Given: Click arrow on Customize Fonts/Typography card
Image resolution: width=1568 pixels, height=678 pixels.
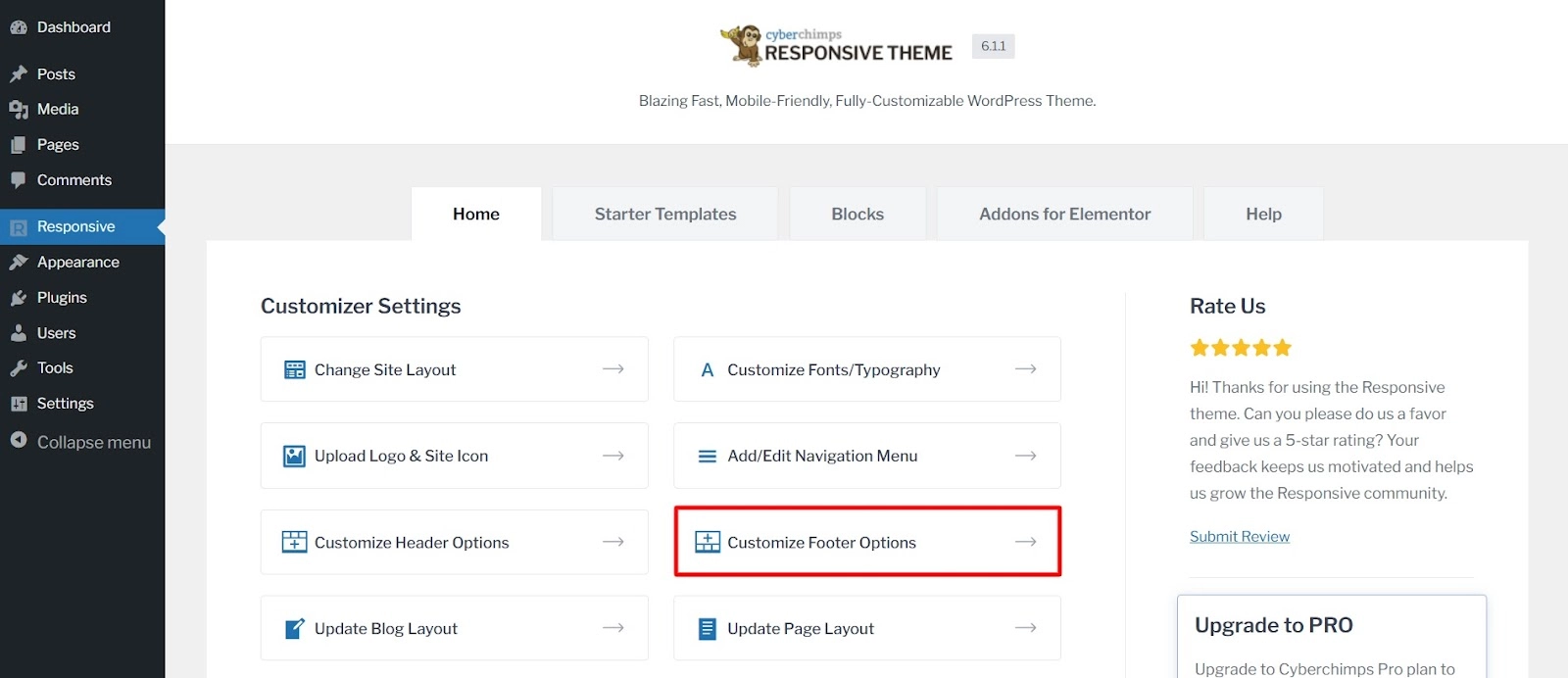Looking at the screenshot, I should [1026, 369].
